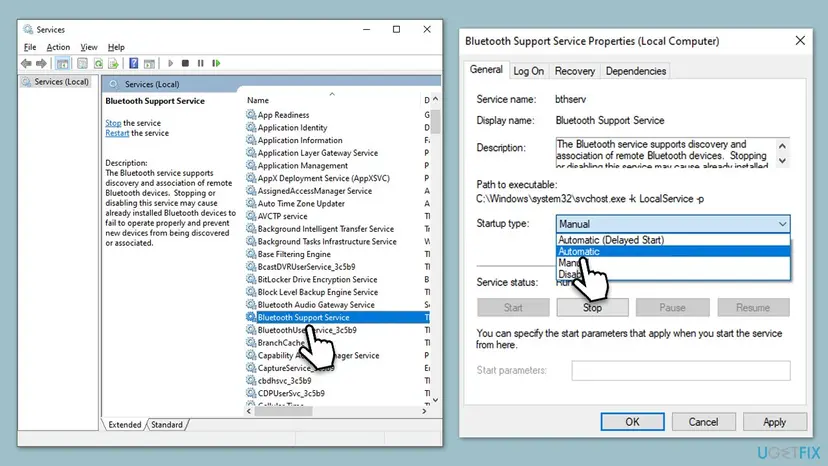Image resolution: width=828 pixels, height=466 pixels.
Task: Toggle Show/Hide Console Tree toolbar icon
Action: pos(62,63)
